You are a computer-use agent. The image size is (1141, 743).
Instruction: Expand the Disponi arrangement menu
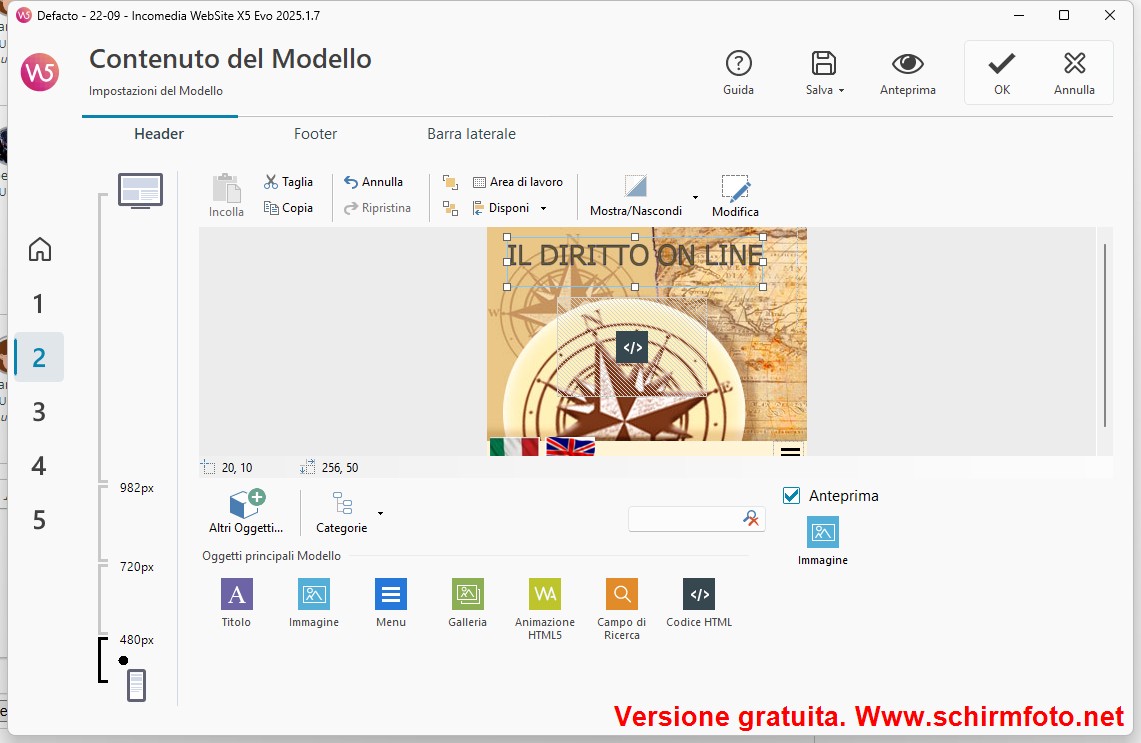(x=510, y=208)
